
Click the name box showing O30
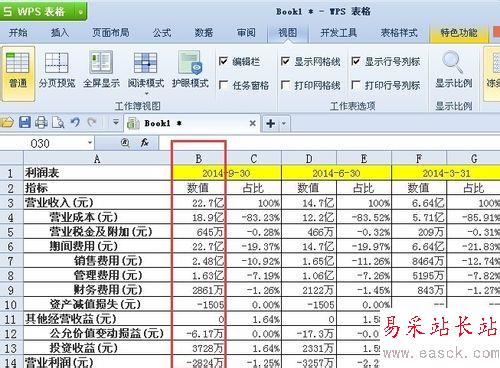(43, 143)
